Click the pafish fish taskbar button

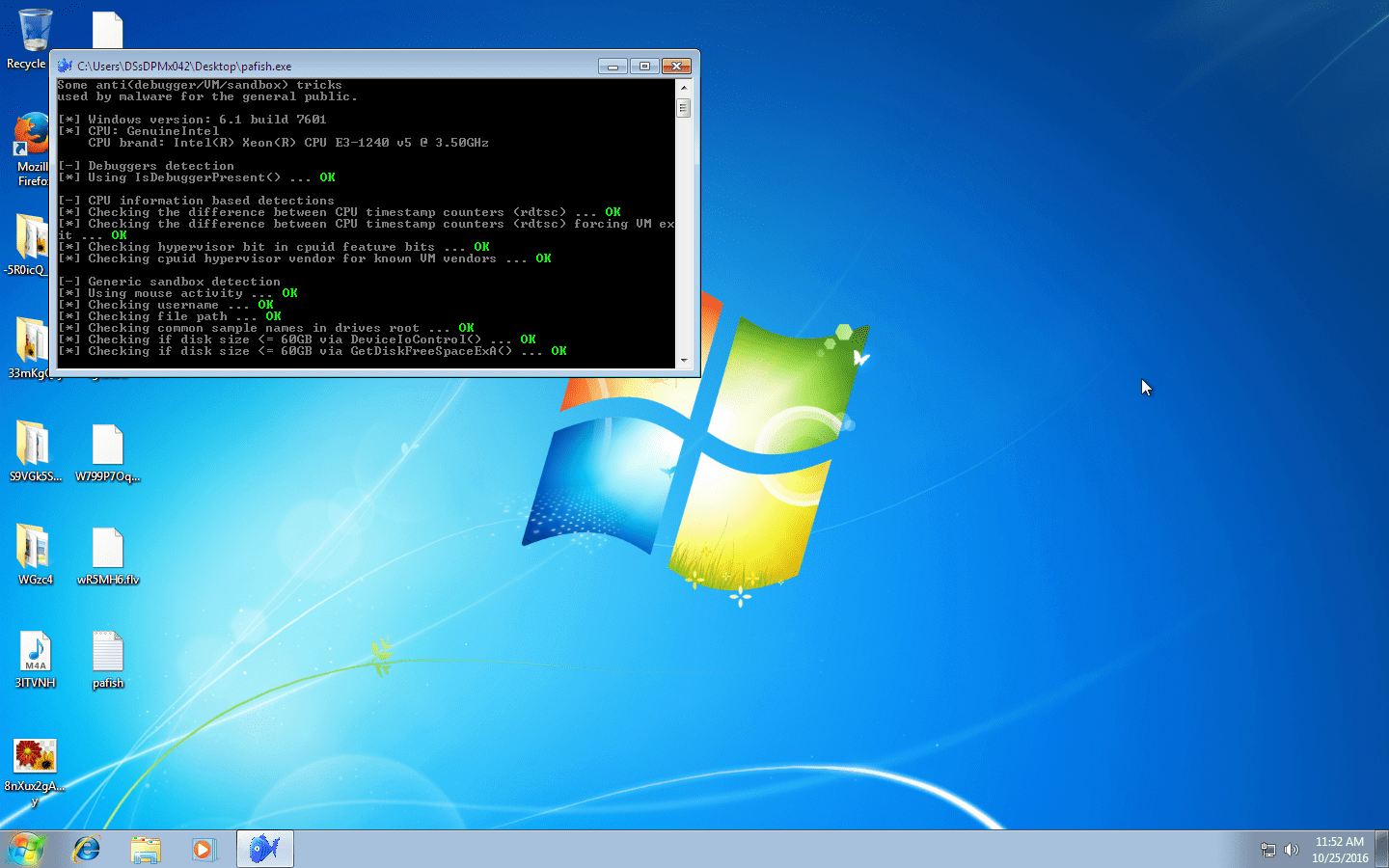(264, 849)
